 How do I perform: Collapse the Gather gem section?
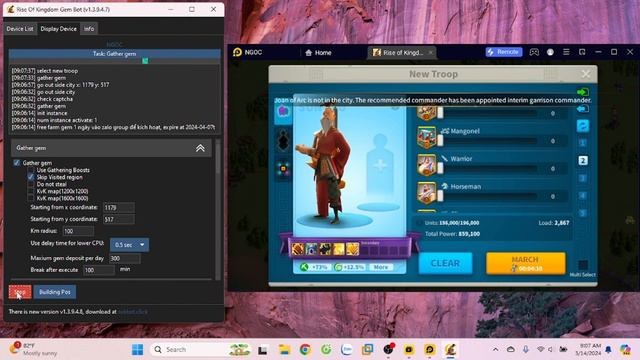tap(200, 148)
